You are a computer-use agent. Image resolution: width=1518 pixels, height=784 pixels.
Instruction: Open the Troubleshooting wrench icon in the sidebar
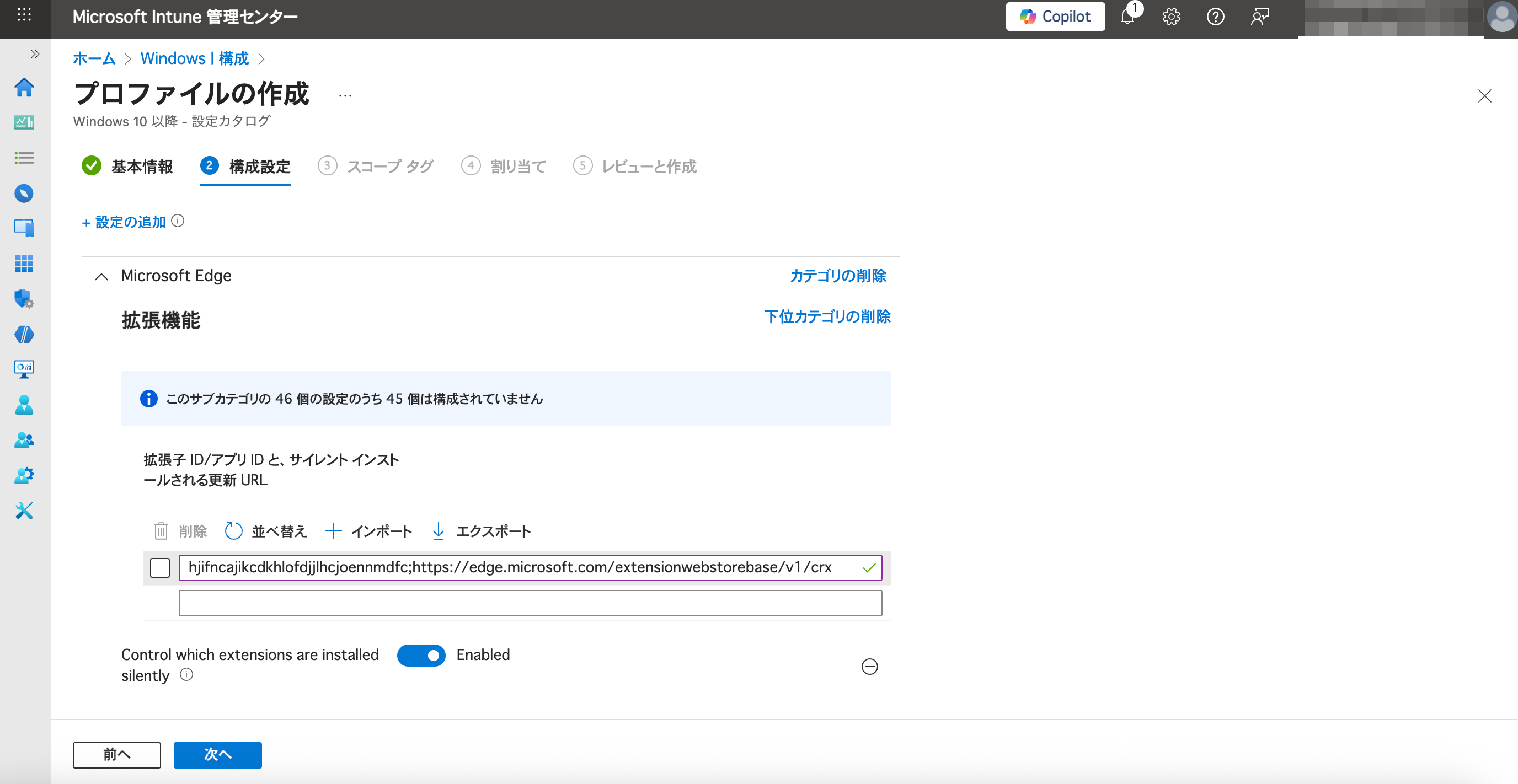24,510
